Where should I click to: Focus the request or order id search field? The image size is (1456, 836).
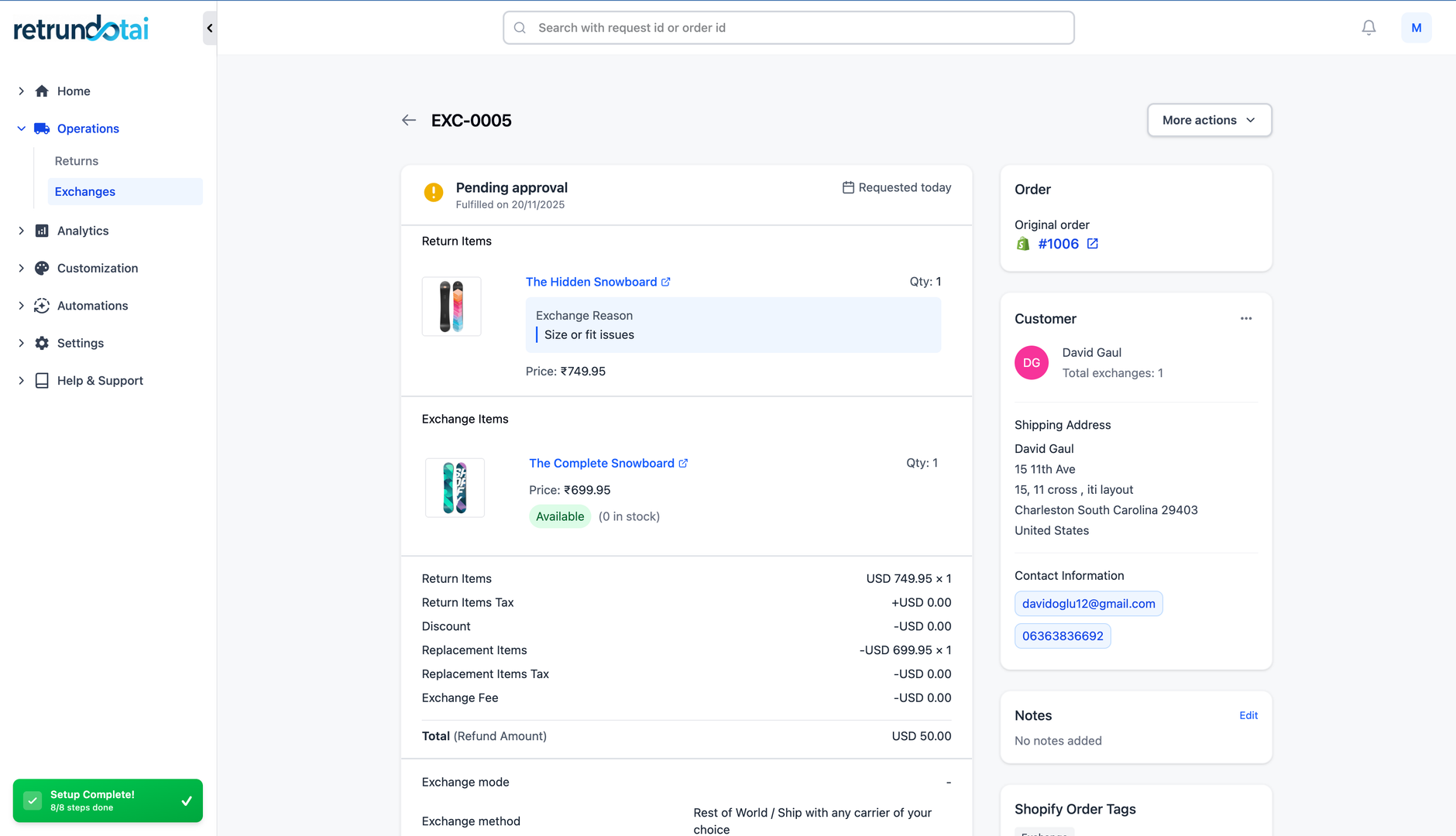tap(788, 28)
